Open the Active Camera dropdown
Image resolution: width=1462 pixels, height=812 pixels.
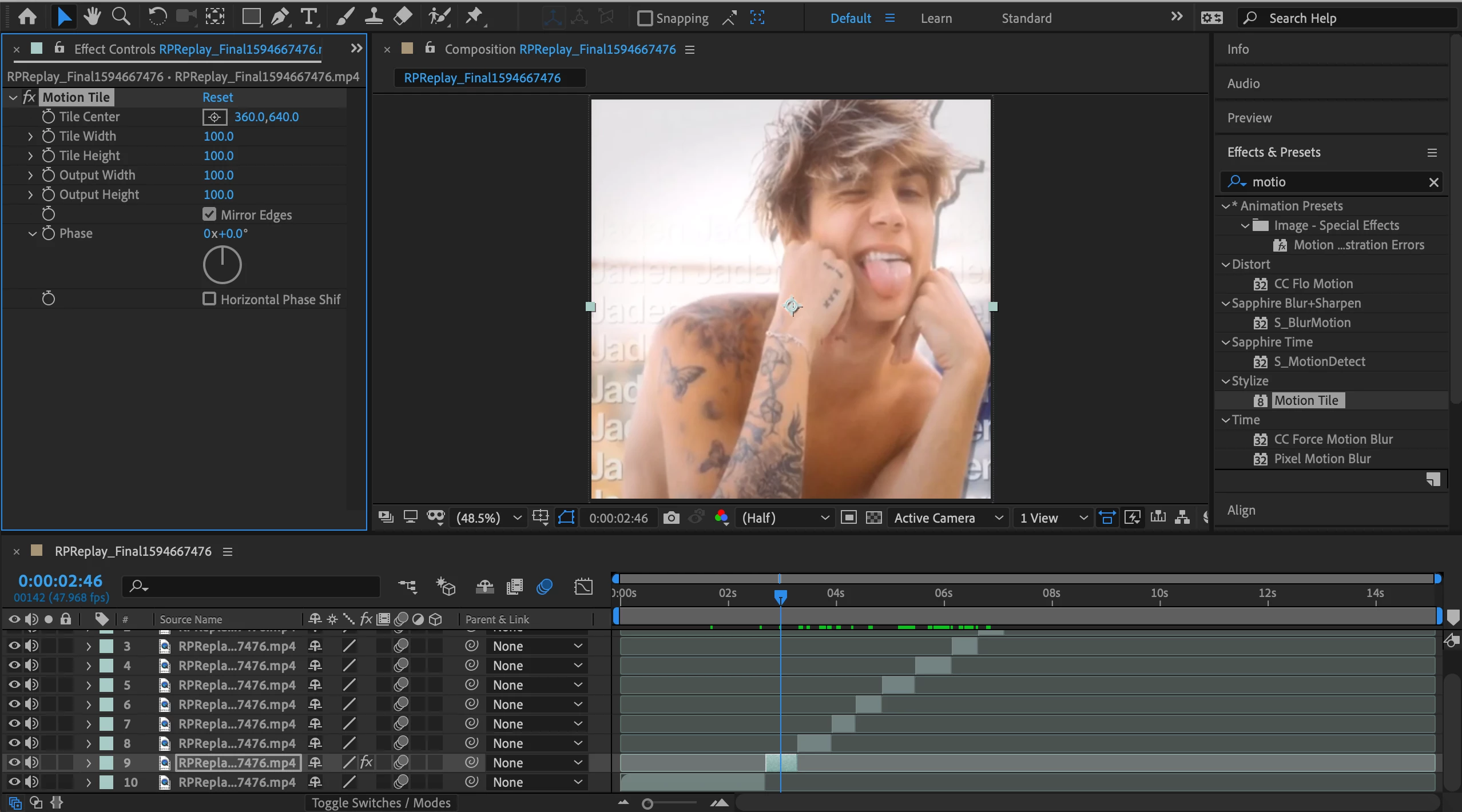(948, 518)
